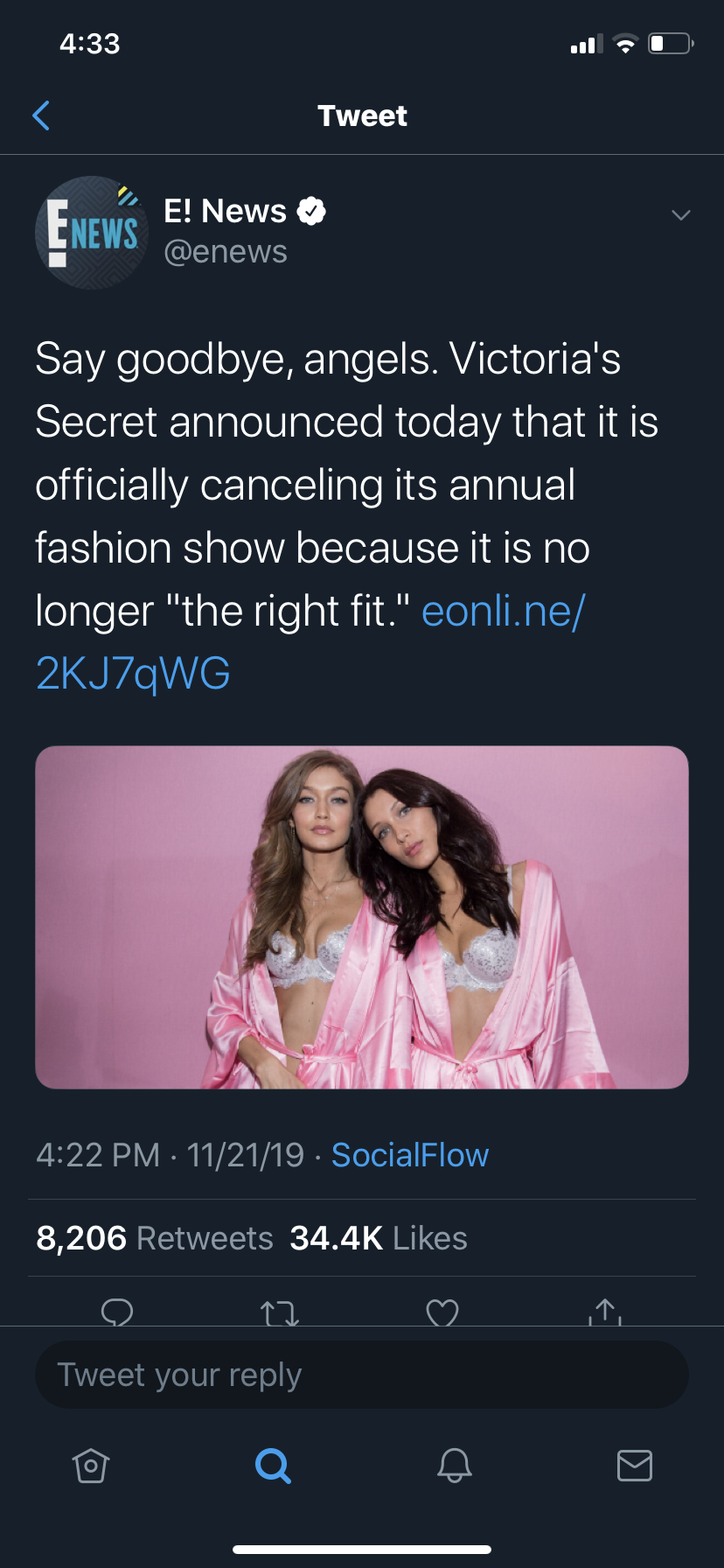Open the E! News profile picture
The height and width of the screenshot is (1568, 724).
click(92, 233)
